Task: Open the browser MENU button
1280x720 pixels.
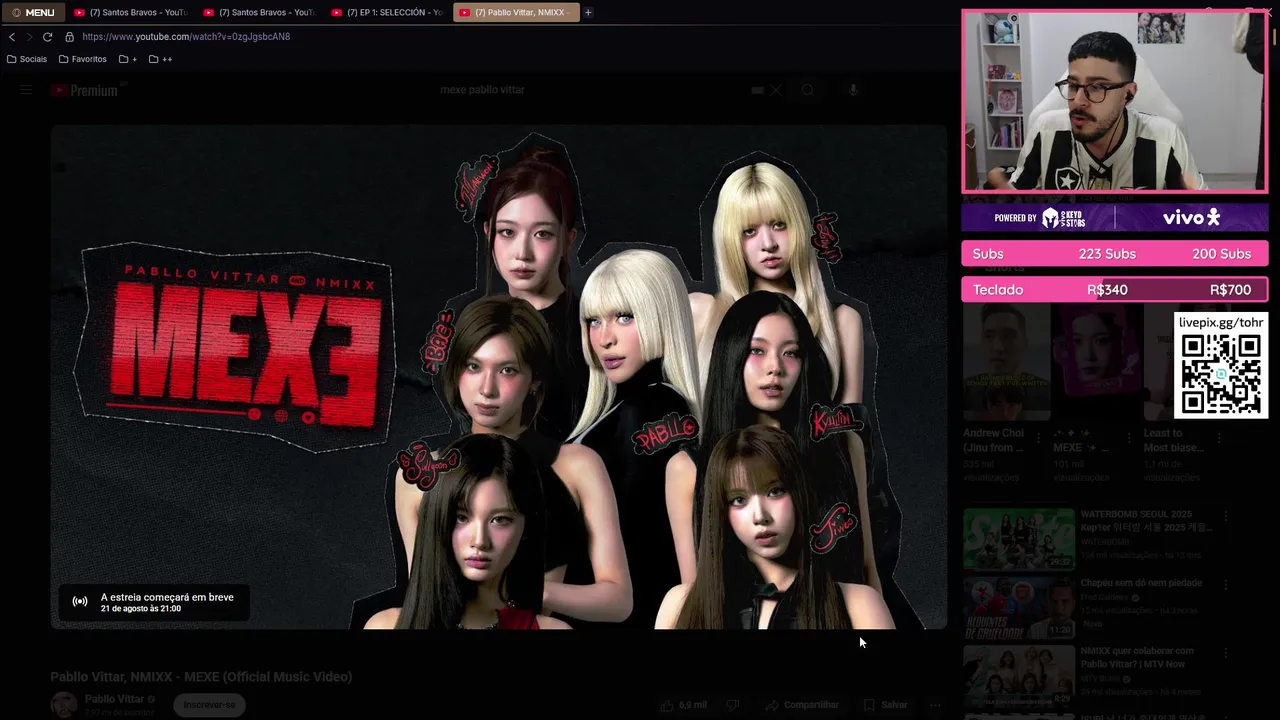Action: [33, 12]
